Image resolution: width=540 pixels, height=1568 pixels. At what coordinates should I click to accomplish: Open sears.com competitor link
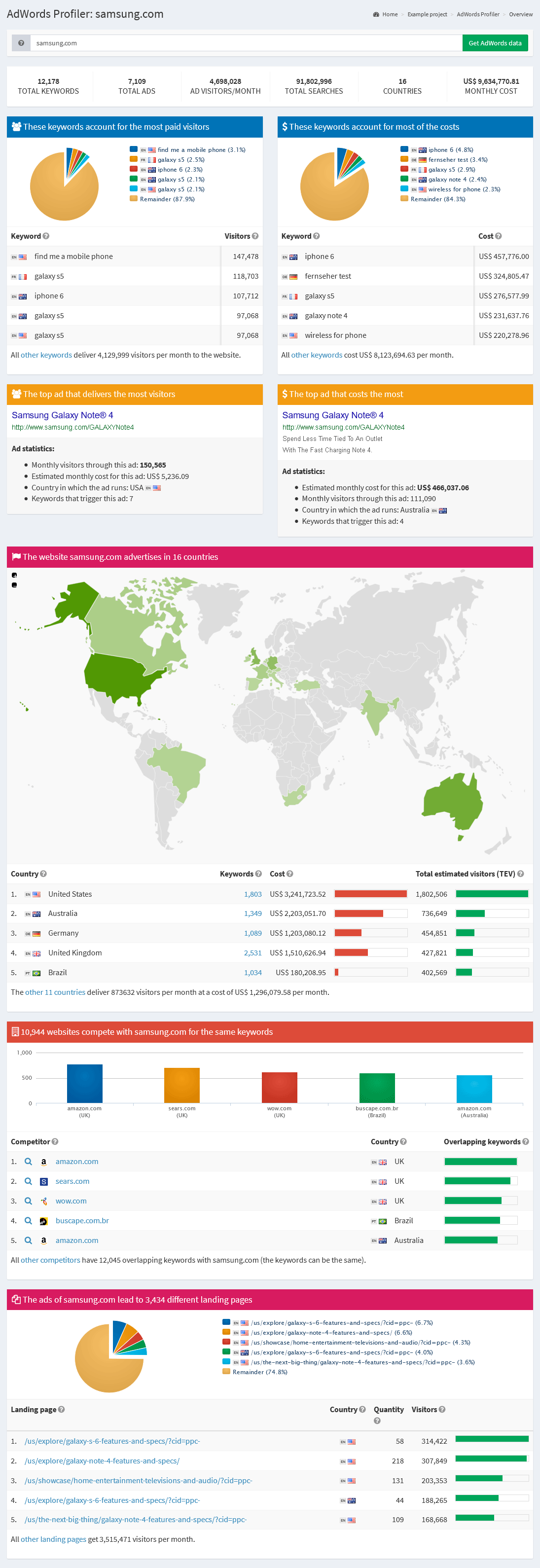tap(72, 1181)
